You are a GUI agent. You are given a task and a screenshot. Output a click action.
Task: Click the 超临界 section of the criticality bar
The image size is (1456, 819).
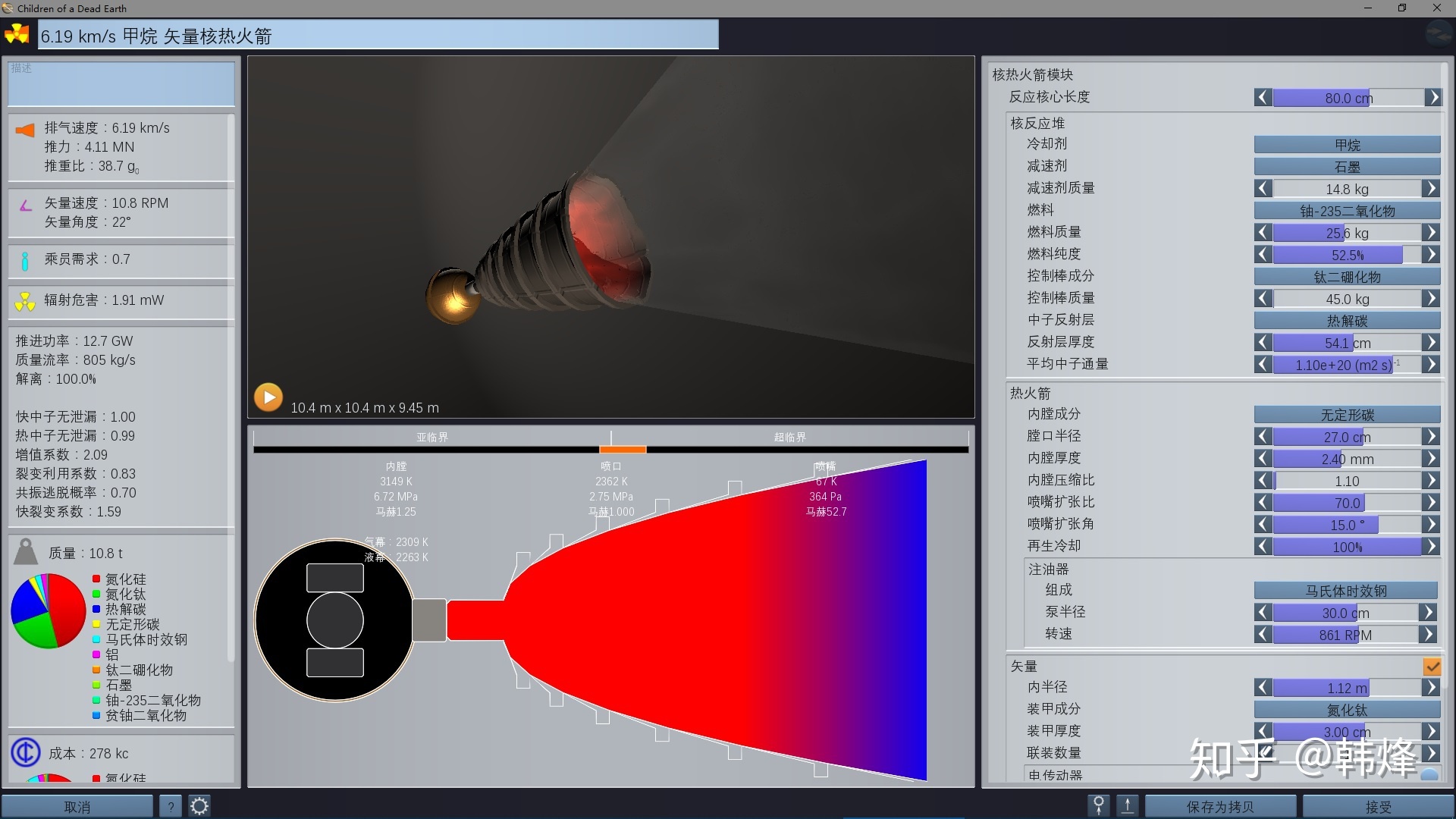pos(789,437)
